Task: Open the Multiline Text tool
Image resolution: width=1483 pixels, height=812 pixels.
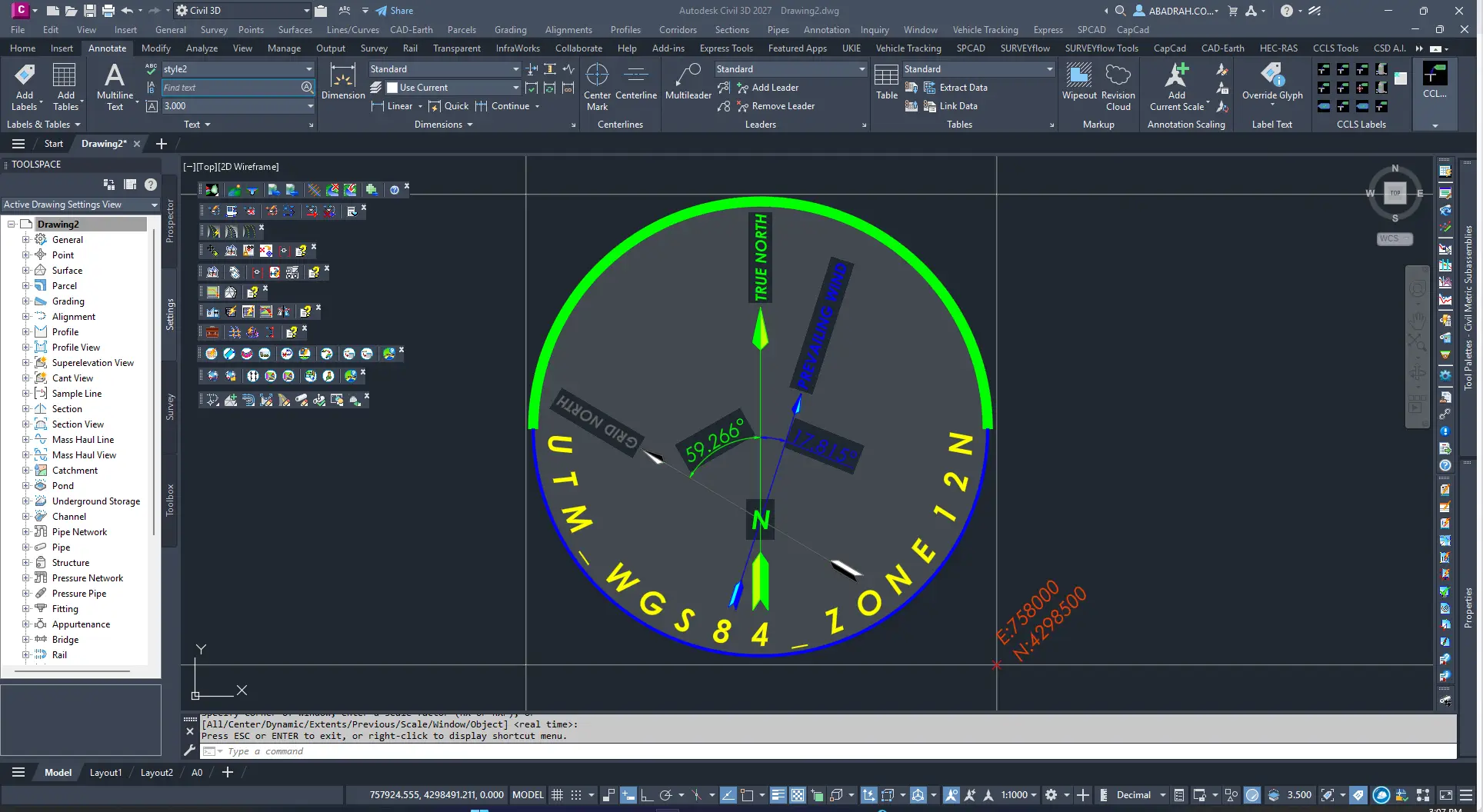Action: (x=115, y=87)
